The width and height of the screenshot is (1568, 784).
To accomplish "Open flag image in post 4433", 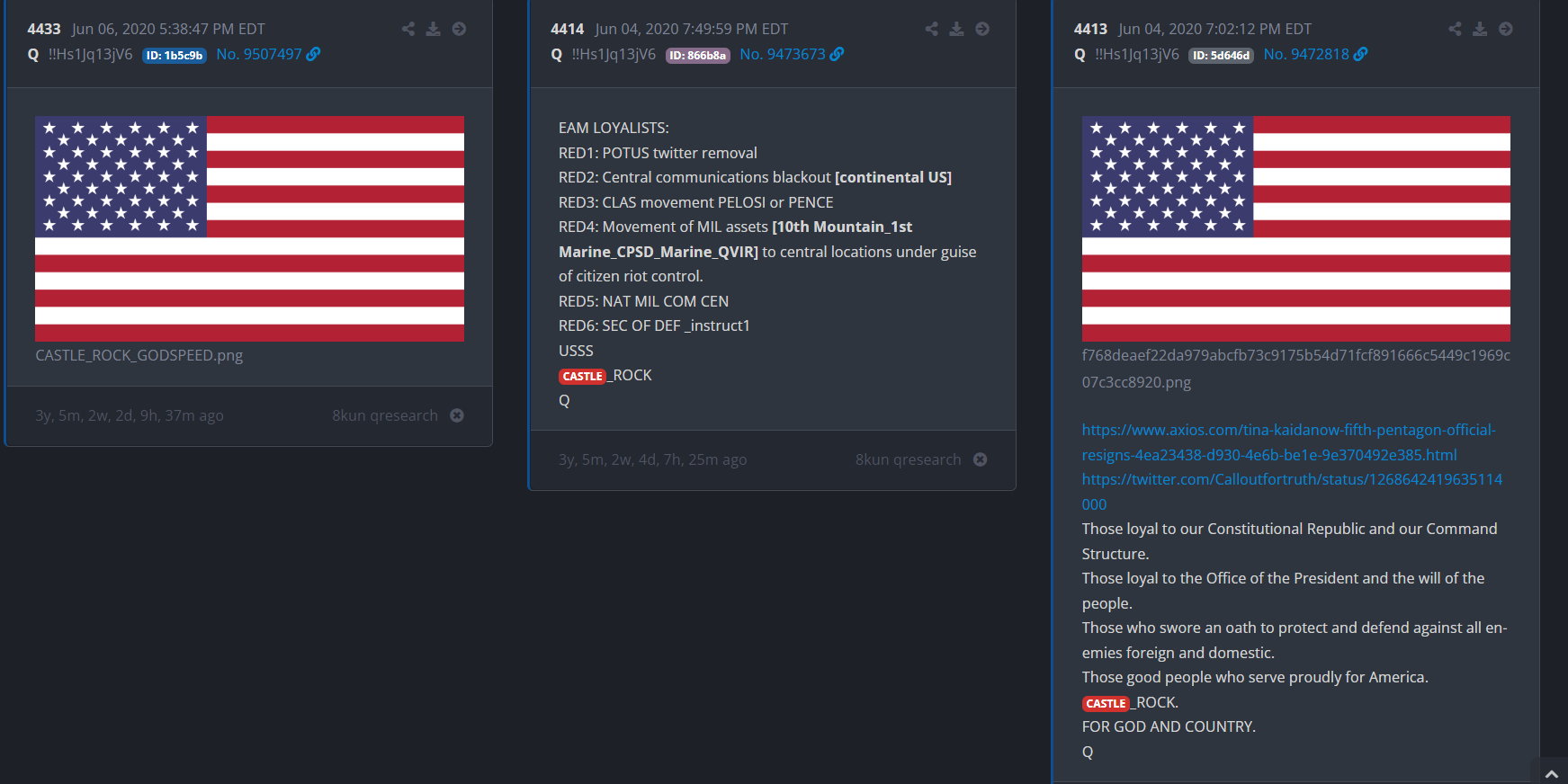I will (x=249, y=228).
